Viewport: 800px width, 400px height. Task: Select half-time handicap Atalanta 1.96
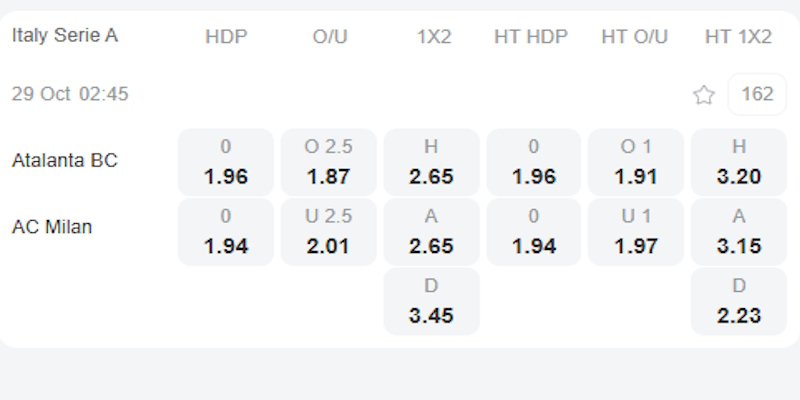tap(534, 162)
